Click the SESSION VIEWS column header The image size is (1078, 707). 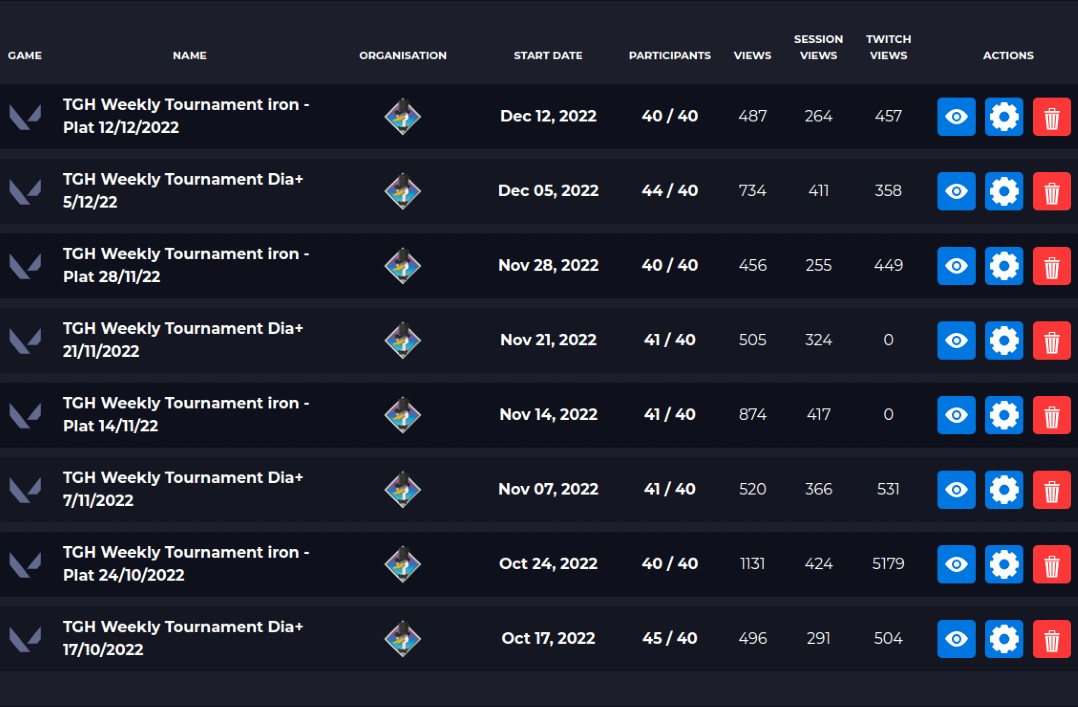[x=818, y=47]
